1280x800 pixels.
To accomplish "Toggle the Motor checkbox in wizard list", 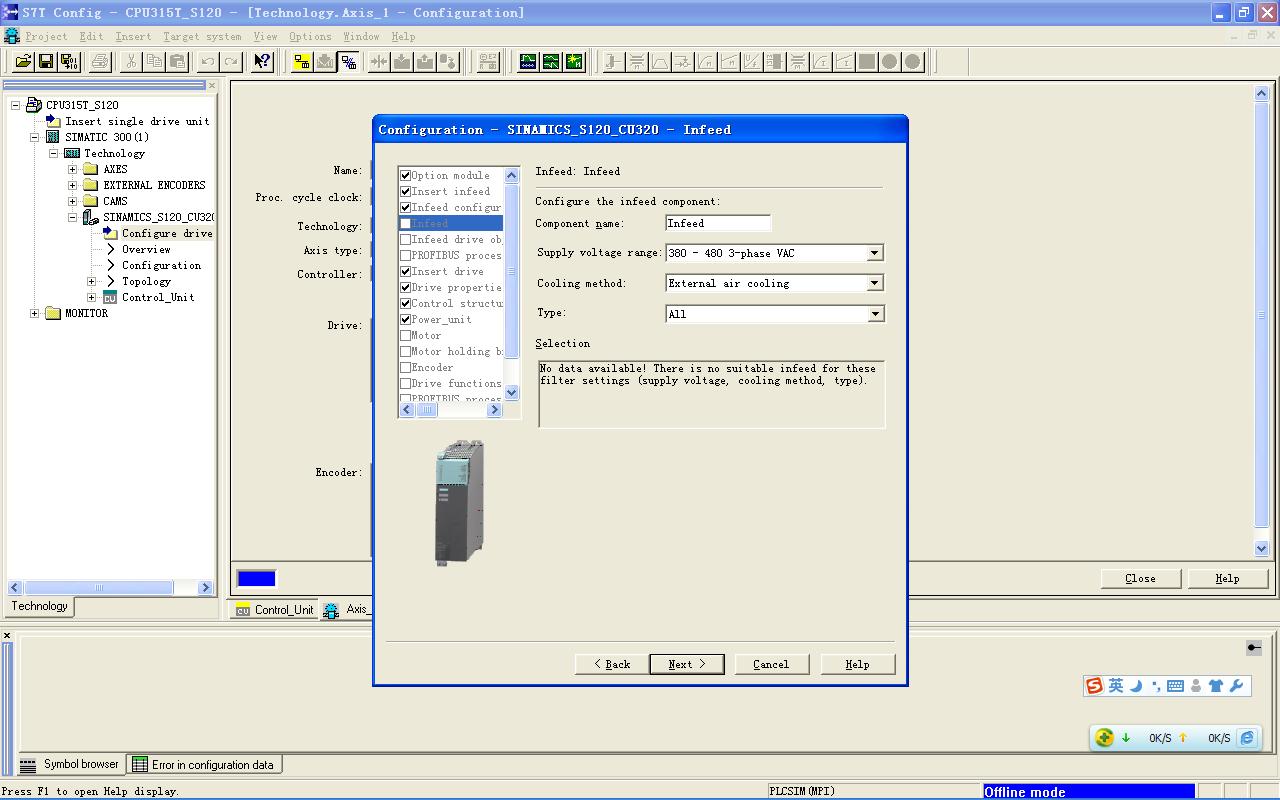I will (x=405, y=335).
